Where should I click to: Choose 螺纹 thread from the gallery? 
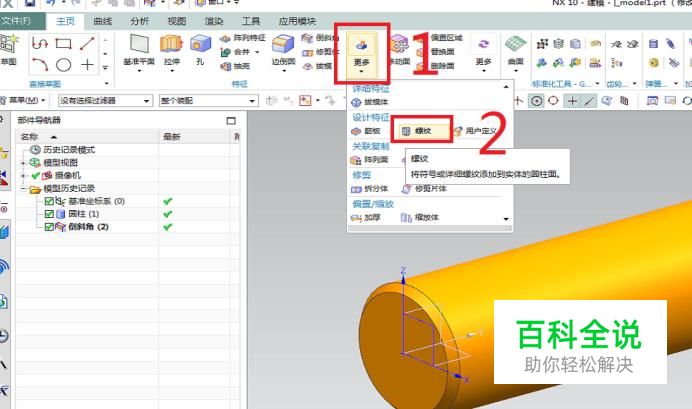(422, 131)
